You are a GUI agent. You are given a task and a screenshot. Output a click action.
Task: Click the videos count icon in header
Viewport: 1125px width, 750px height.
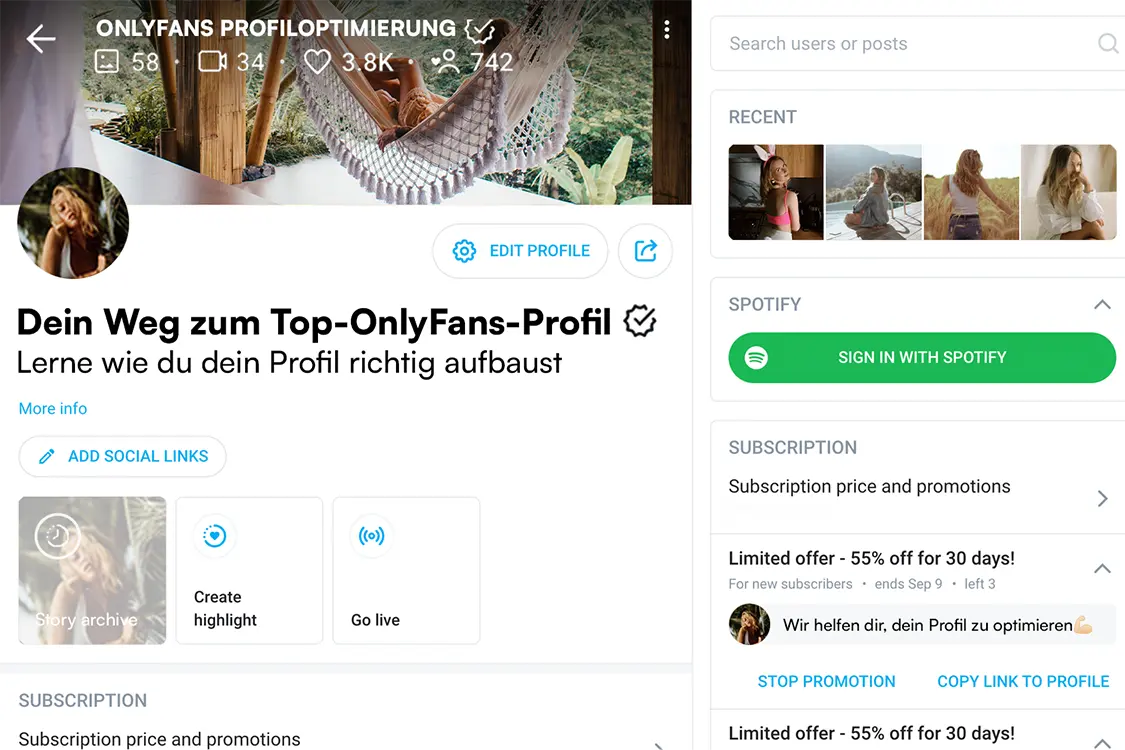212,62
